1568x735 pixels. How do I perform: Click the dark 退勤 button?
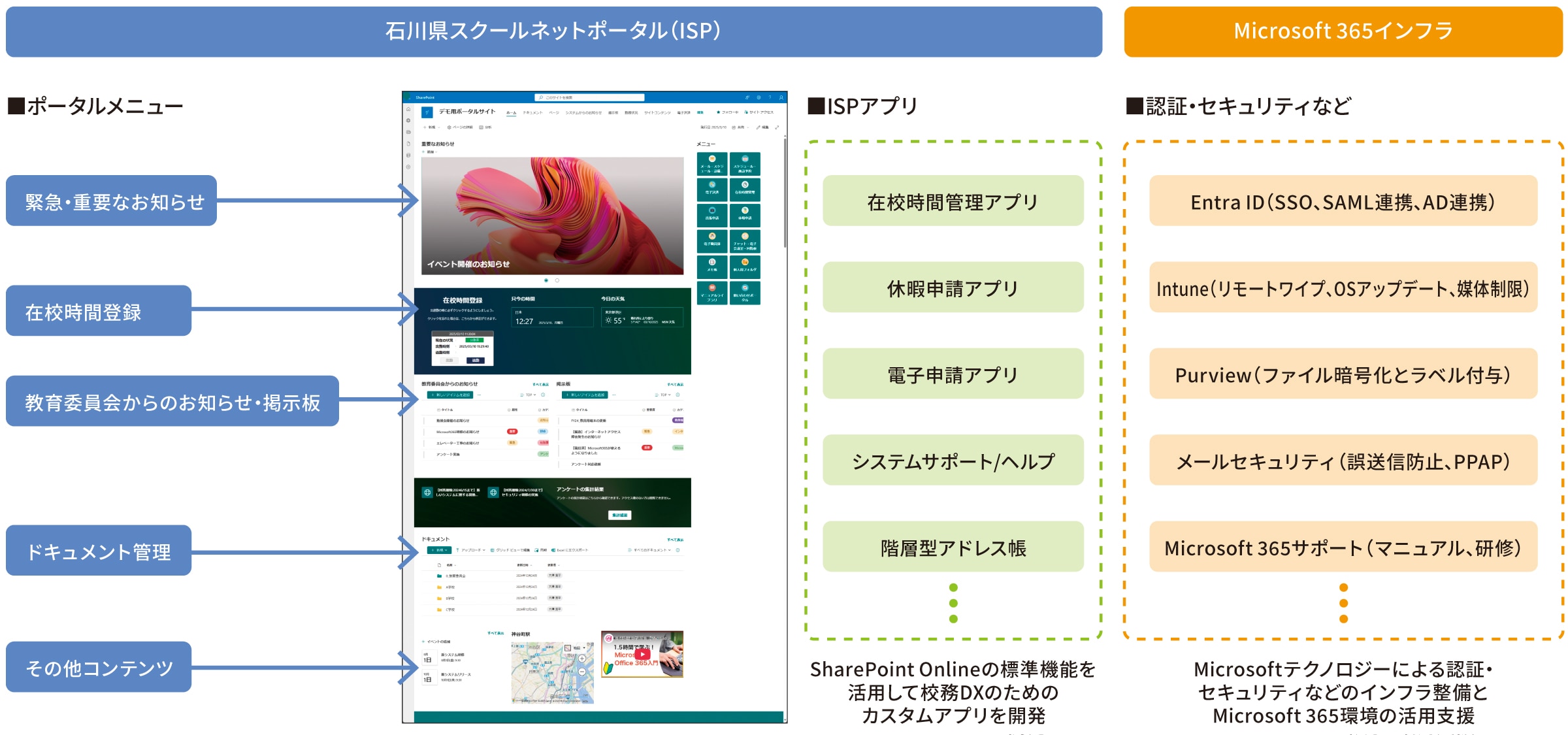point(476,360)
